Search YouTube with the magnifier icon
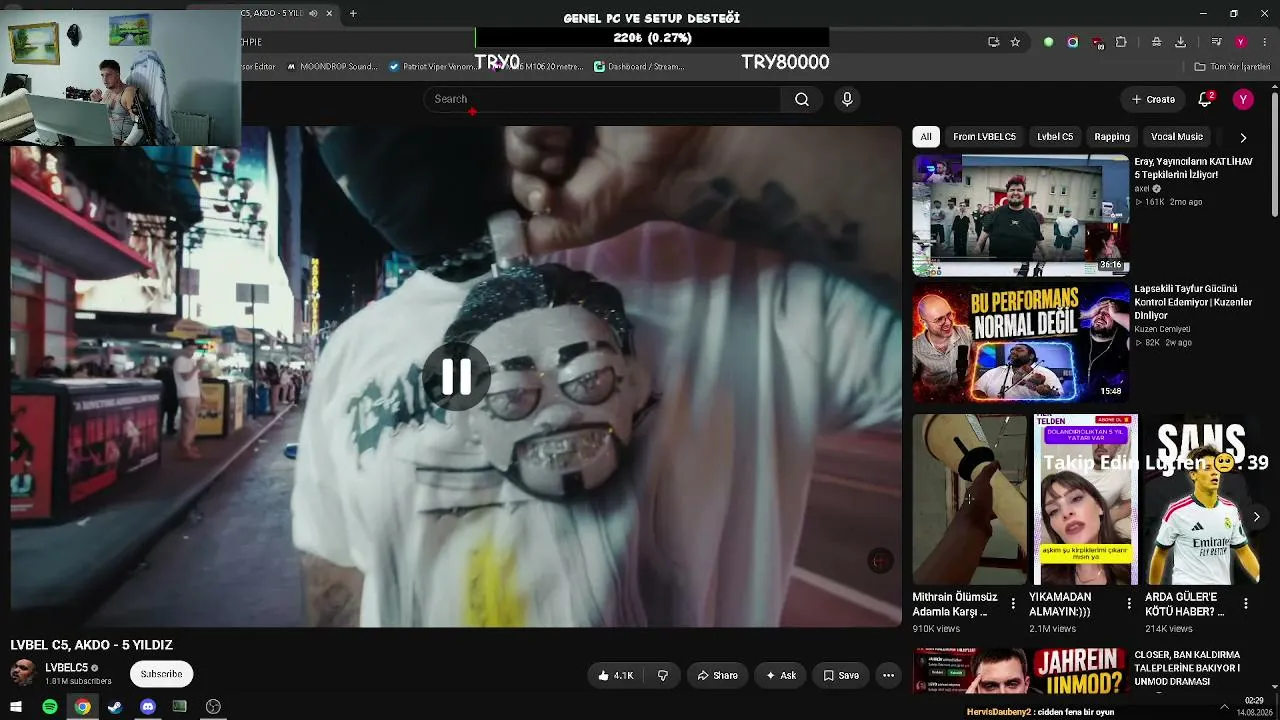 pos(802,99)
